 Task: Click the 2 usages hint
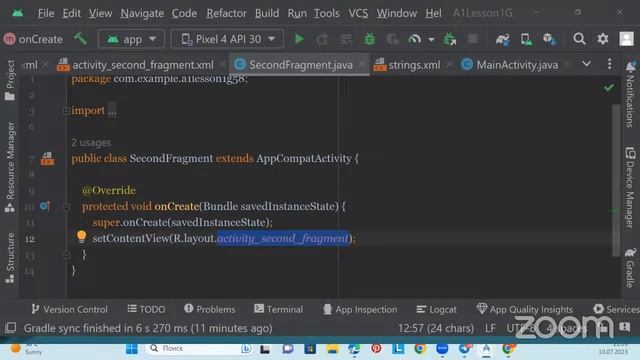pyautogui.click(x=91, y=142)
